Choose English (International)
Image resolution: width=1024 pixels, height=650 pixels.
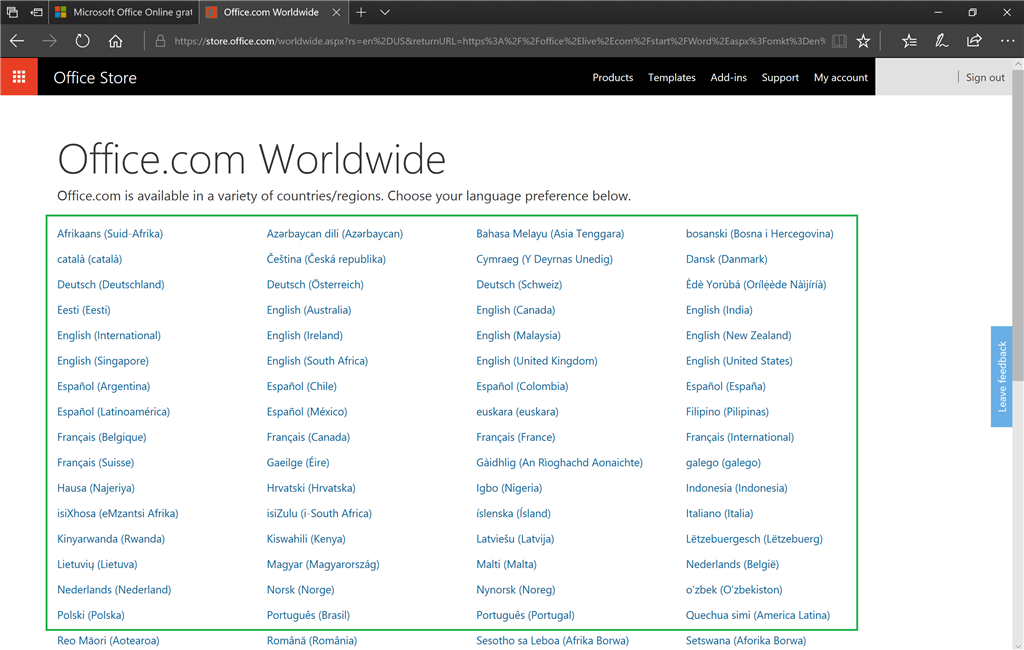click(x=108, y=335)
